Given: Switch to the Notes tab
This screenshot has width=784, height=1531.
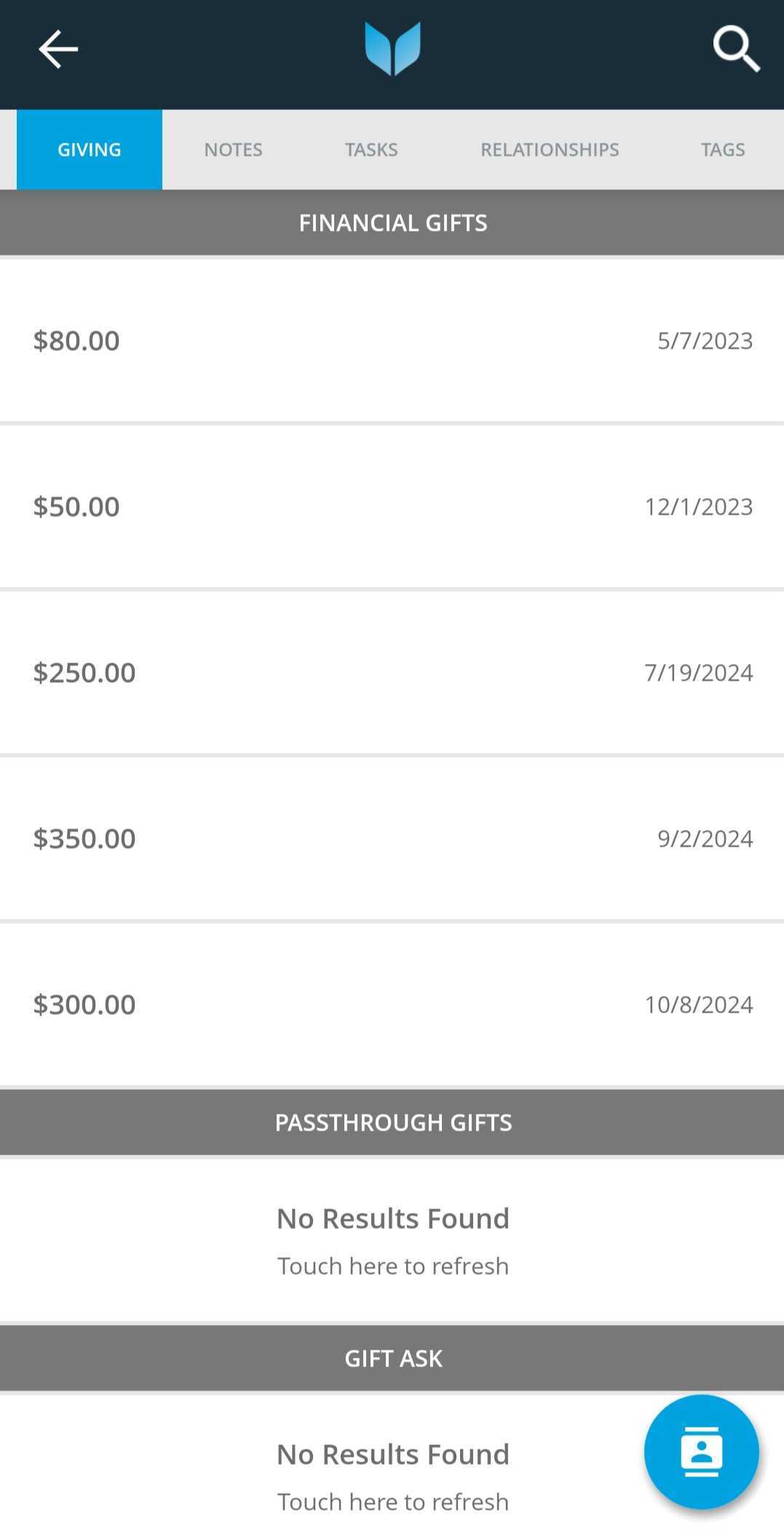Looking at the screenshot, I should (x=233, y=149).
